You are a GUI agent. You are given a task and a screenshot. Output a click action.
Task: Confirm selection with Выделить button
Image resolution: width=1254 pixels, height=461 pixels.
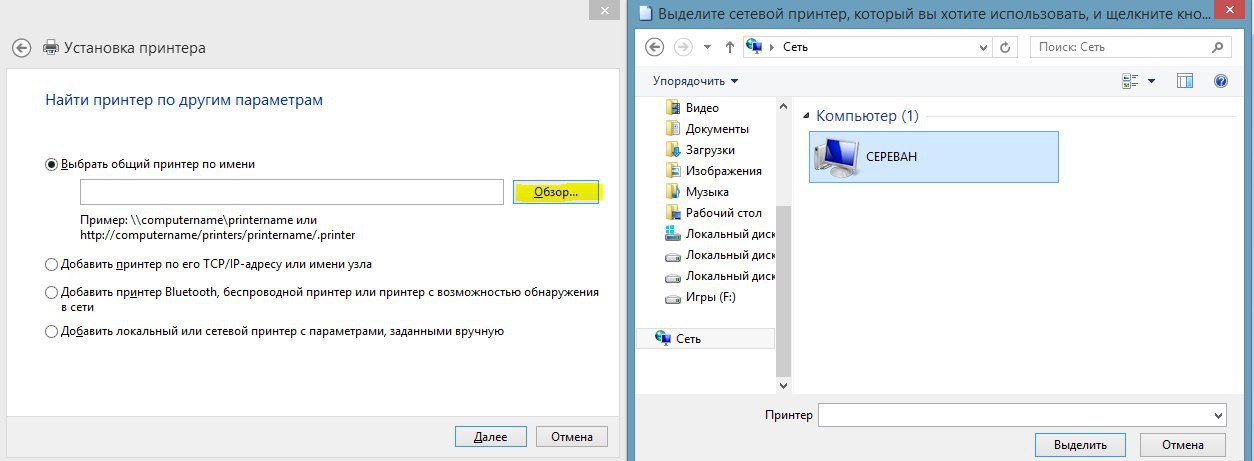pyautogui.click(x=1080, y=445)
